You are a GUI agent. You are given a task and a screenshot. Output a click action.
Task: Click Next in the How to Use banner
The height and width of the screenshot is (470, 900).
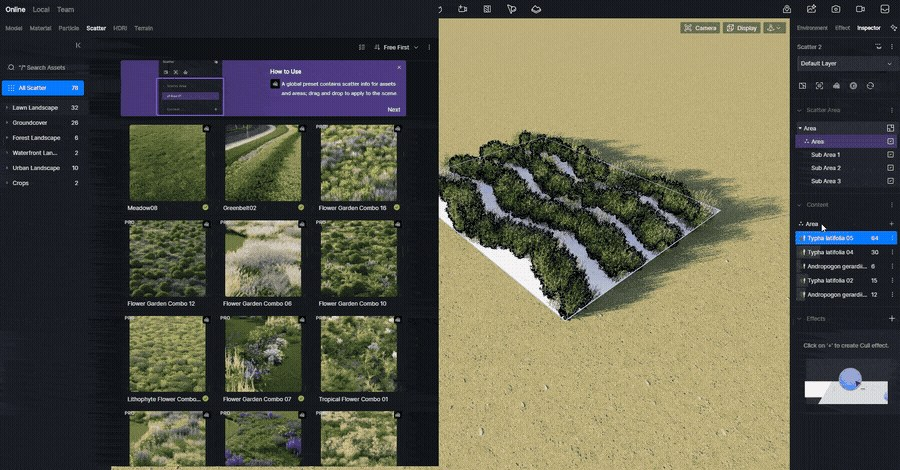click(394, 109)
